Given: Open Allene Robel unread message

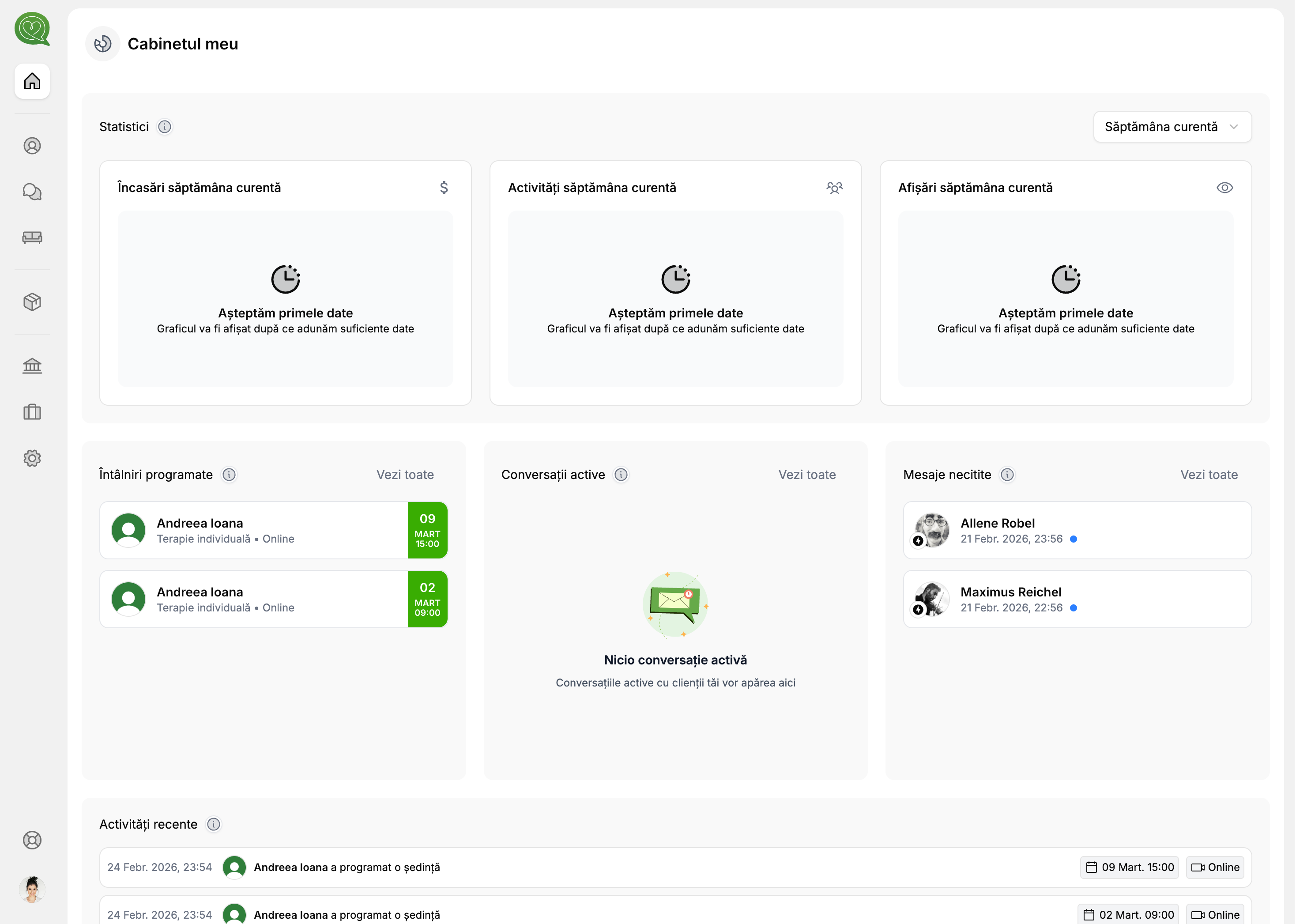Looking at the screenshot, I should tap(1077, 530).
